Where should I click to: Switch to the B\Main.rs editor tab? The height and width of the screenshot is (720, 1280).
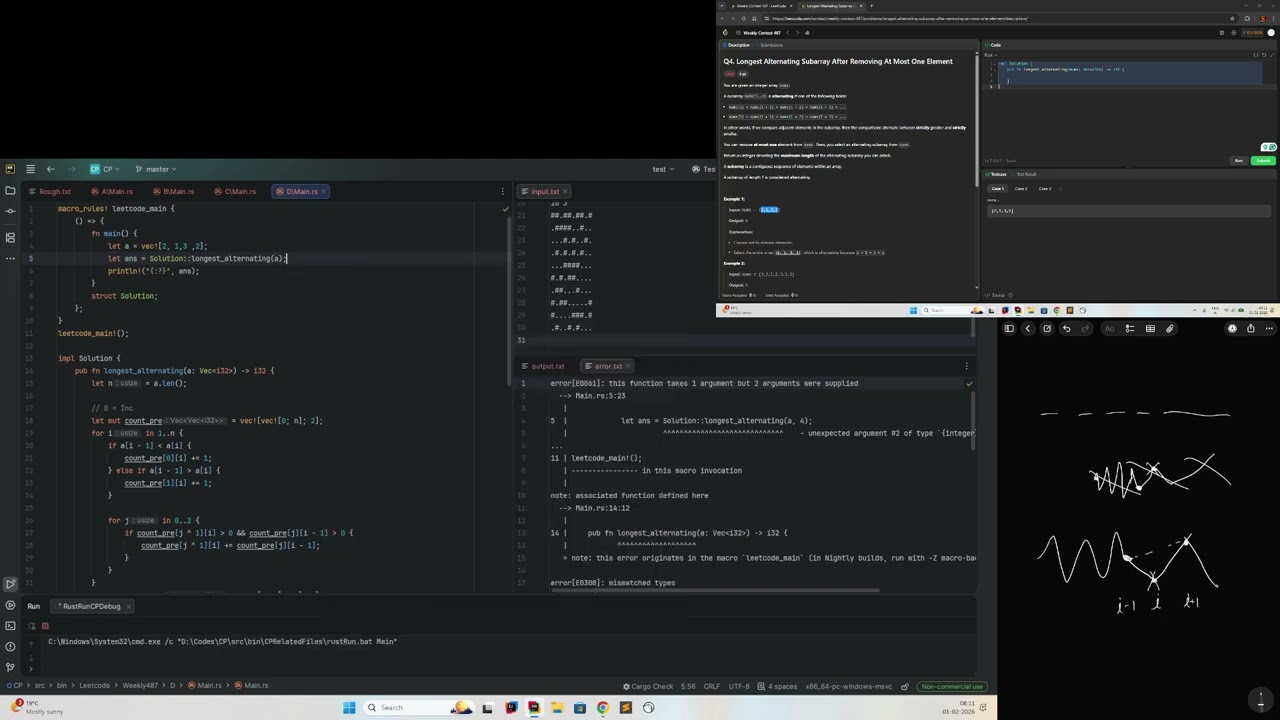pos(174,191)
